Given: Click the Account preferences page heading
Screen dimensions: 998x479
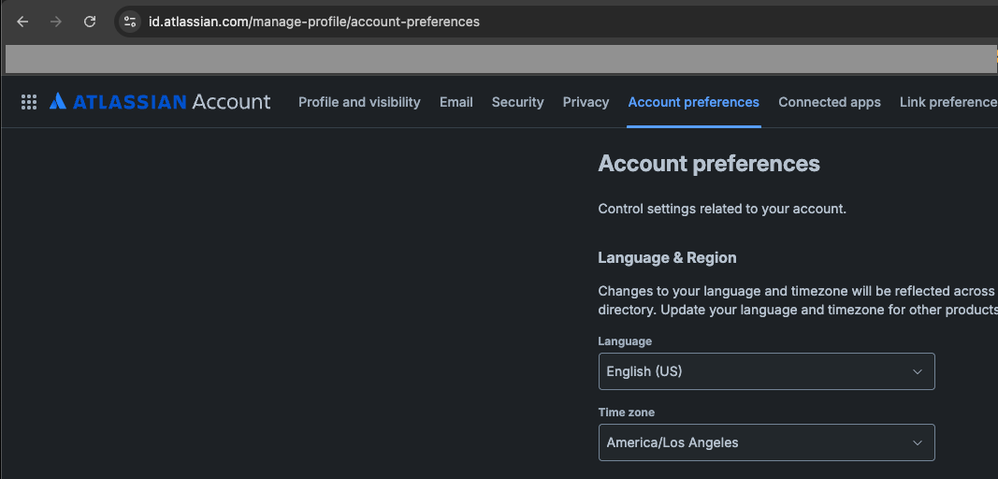Looking at the screenshot, I should point(709,164).
